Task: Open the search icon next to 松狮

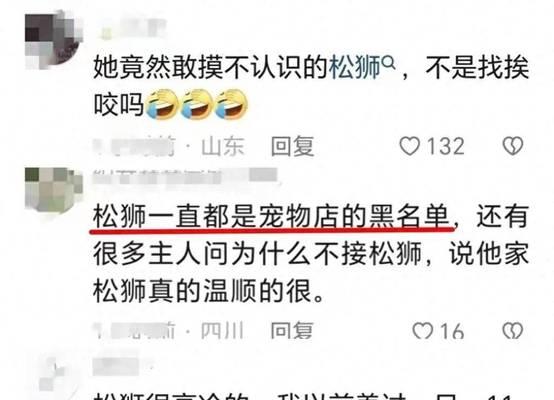Action: pos(389,63)
